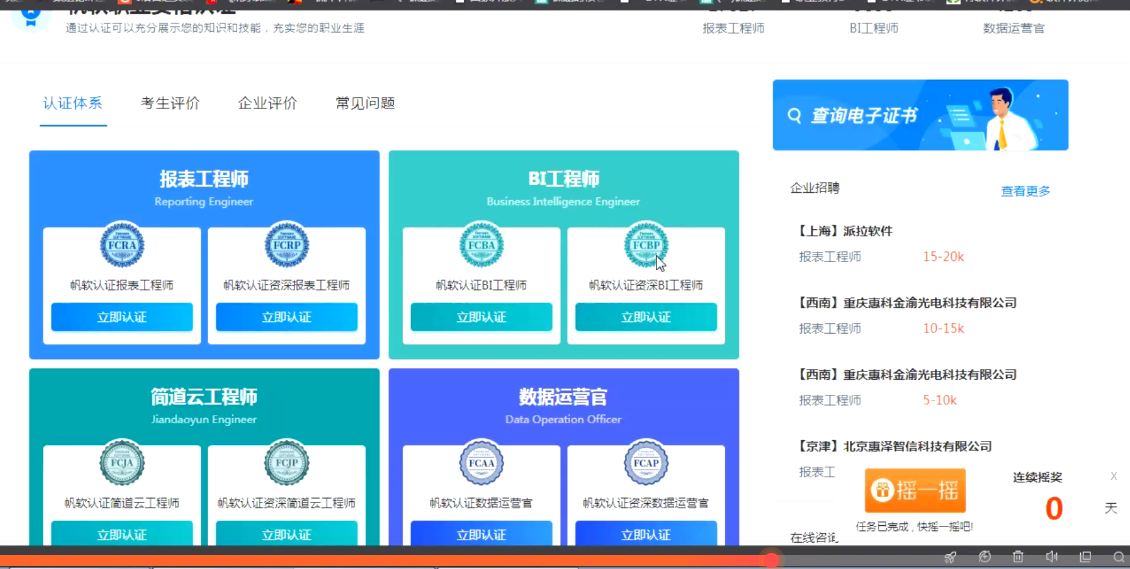Click the red playback progress slider handle
Screen dimensions: 1130x569
pos(771,559)
